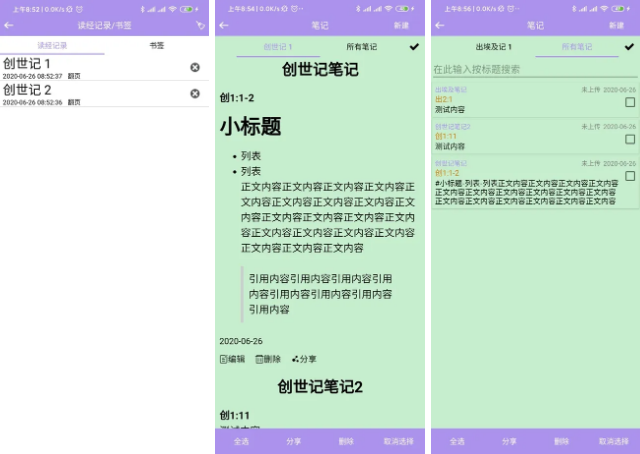The width and height of the screenshot is (640, 454).
Task: Tap the 编辑 edit icon under note
Action: tap(223, 359)
